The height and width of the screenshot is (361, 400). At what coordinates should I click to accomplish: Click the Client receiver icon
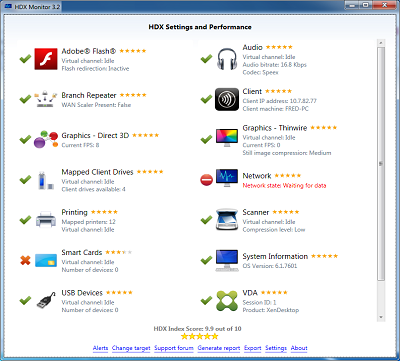point(227,99)
